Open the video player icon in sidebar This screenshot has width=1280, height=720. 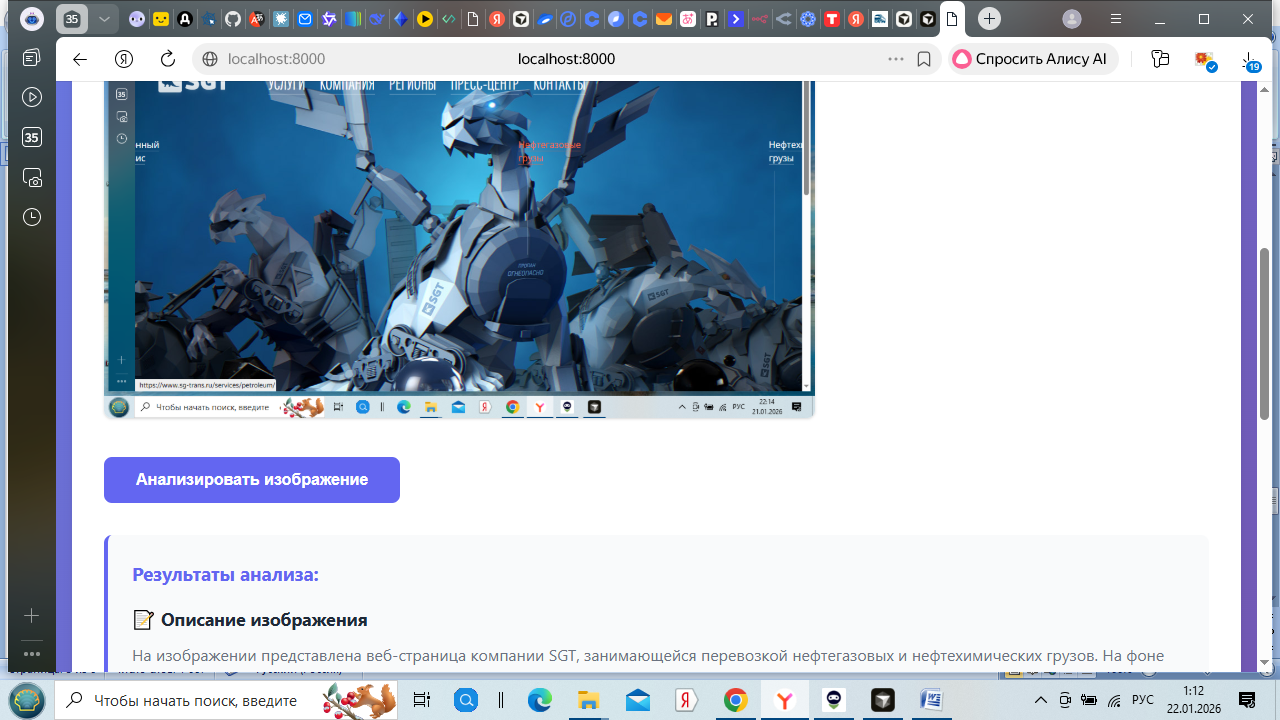[32, 97]
